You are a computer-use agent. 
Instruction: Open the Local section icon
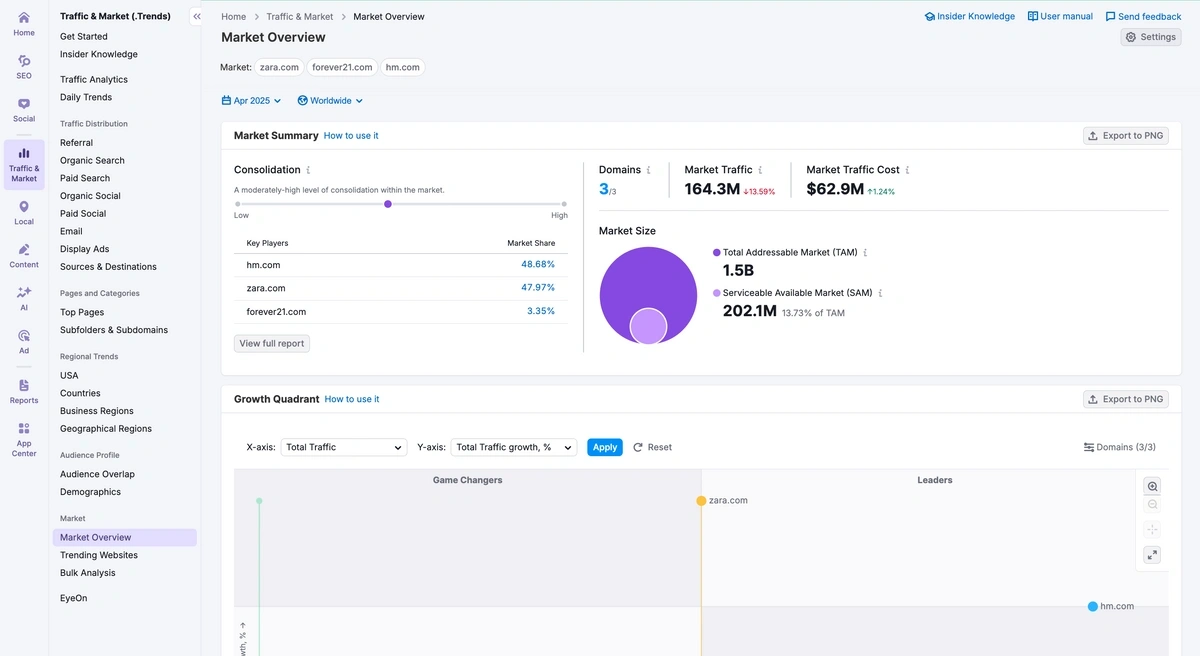(x=23, y=208)
